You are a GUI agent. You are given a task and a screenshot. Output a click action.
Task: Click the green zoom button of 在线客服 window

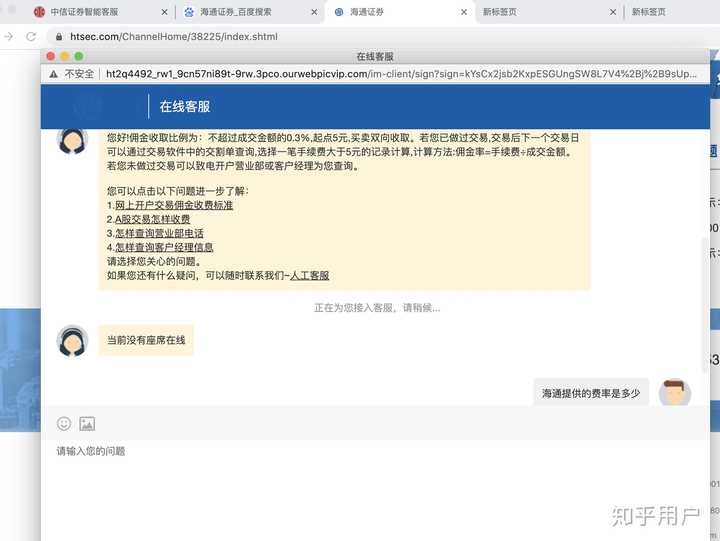79,56
